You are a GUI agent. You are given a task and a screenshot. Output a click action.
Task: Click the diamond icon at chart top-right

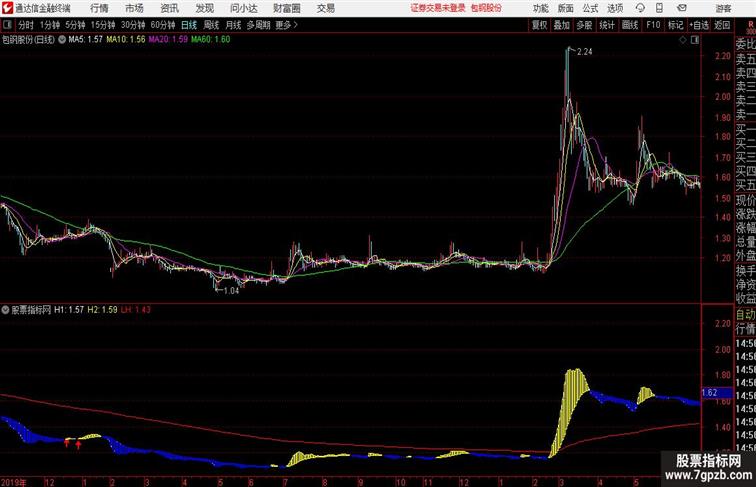click(x=683, y=40)
